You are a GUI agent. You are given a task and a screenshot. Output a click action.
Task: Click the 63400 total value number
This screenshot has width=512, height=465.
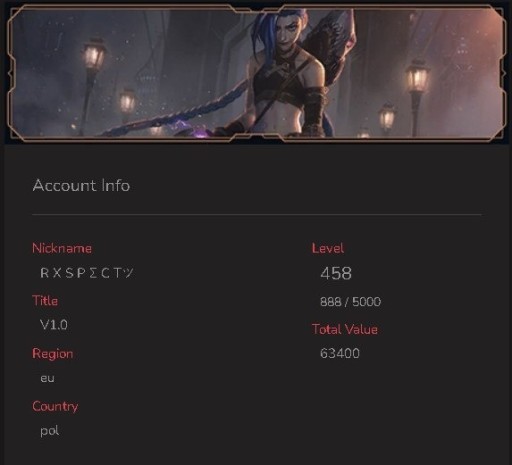pyautogui.click(x=340, y=353)
